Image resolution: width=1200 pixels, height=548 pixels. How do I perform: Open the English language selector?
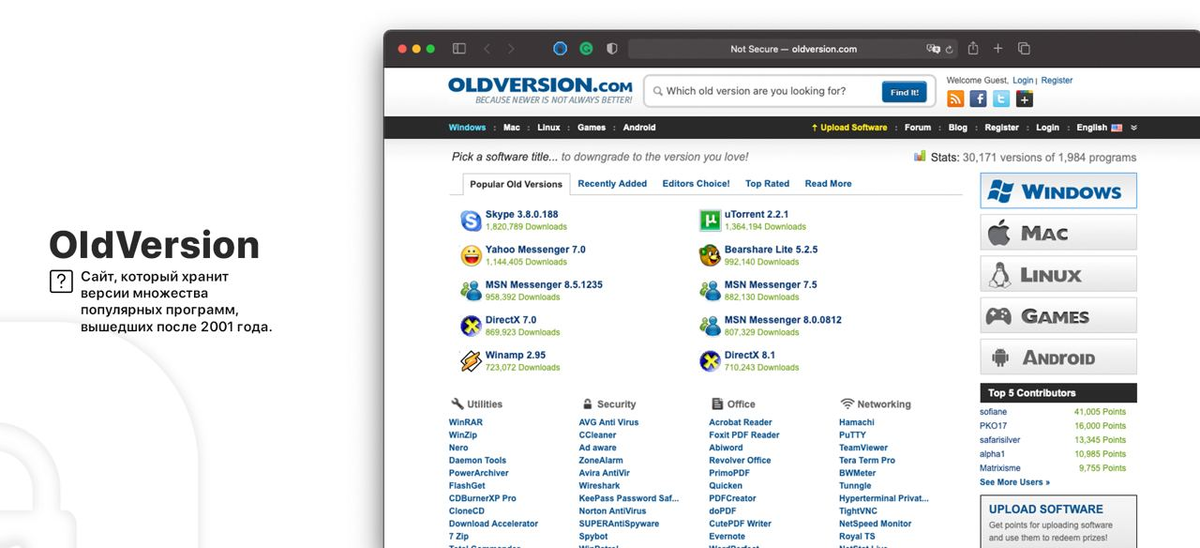pyautogui.click(x=1099, y=128)
